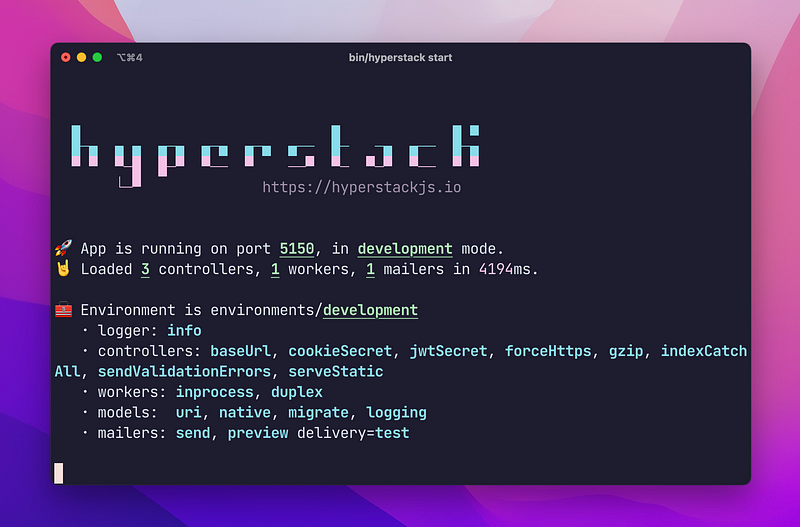Click the 'test' delivery value

pyautogui.click(x=392, y=433)
